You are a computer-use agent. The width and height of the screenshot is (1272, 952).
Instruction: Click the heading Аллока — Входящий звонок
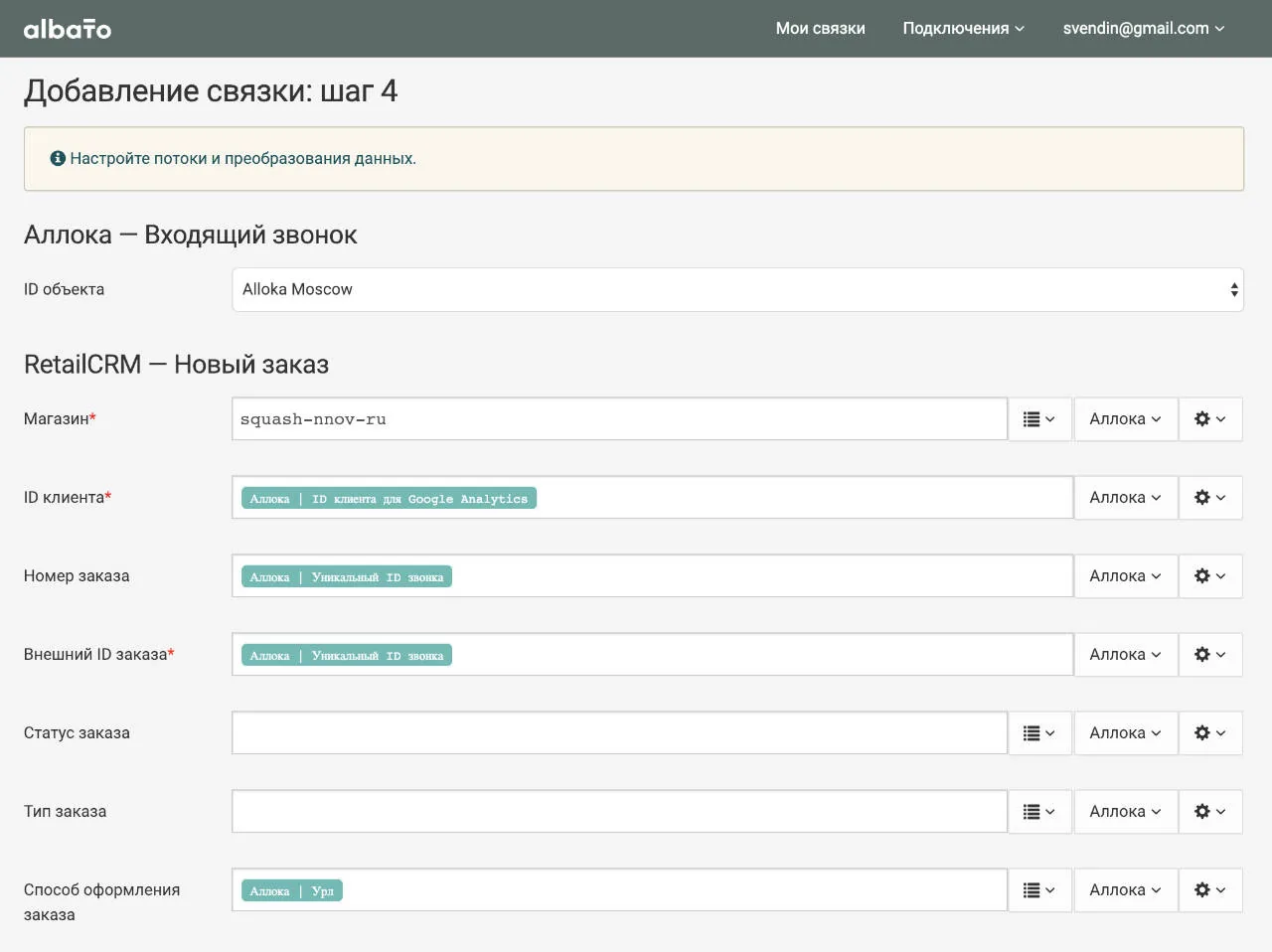(x=191, y=236)
